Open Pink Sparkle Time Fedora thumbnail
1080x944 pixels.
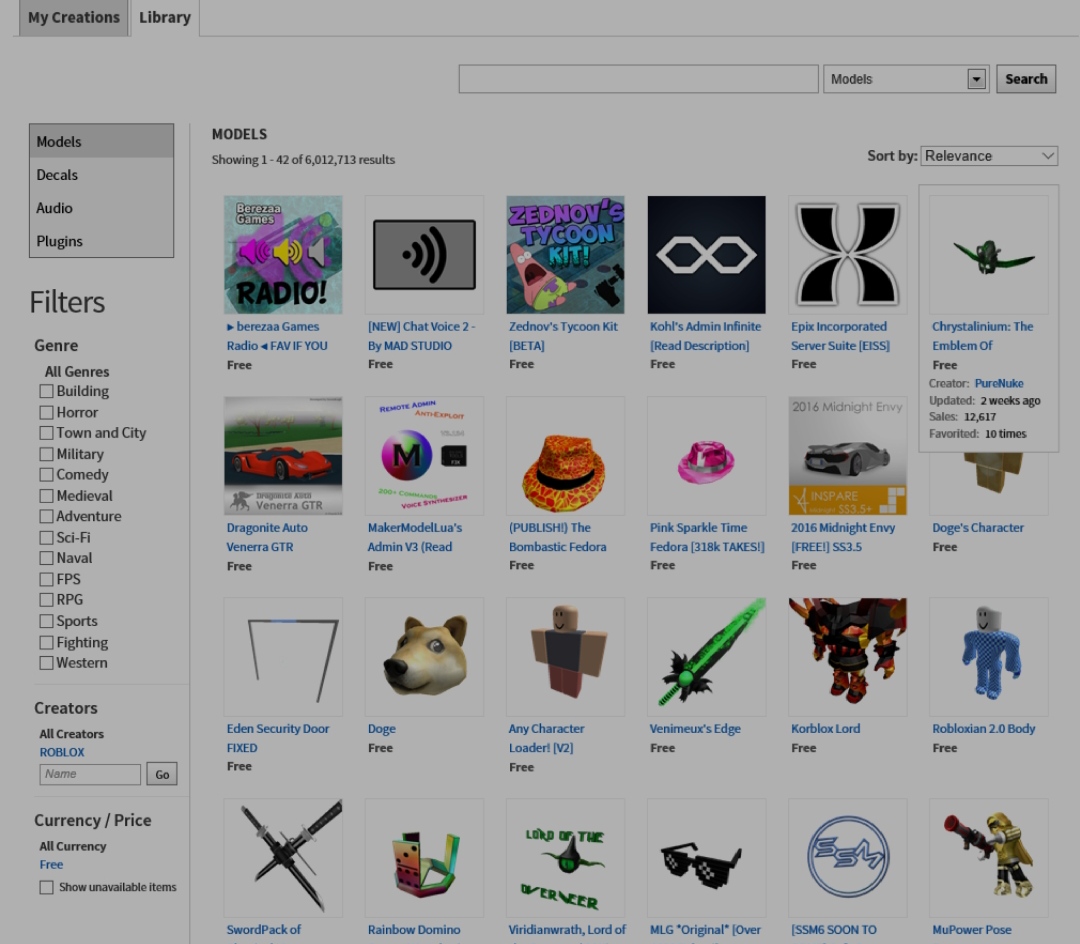pos(707,456)
